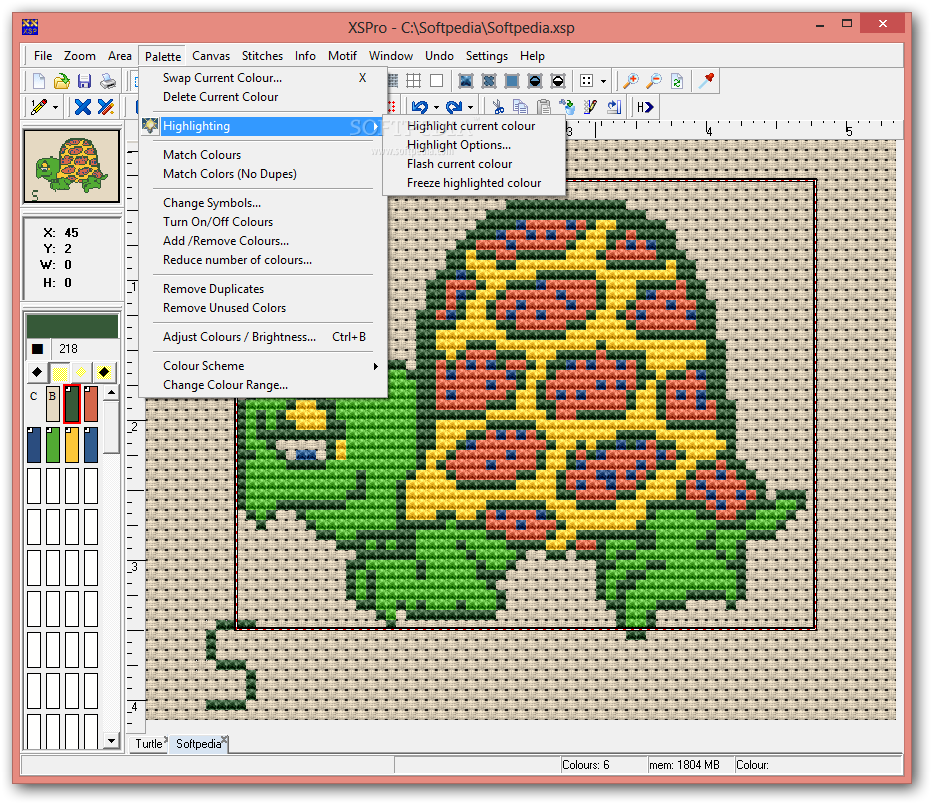Pick the orange-red palette swatch
Image resolution: width=932 pixels, height=804 pixels.
click(x=90, y=404)
